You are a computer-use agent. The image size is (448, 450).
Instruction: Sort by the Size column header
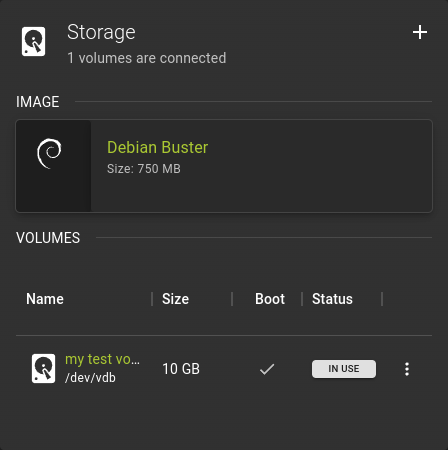point(175,299)
